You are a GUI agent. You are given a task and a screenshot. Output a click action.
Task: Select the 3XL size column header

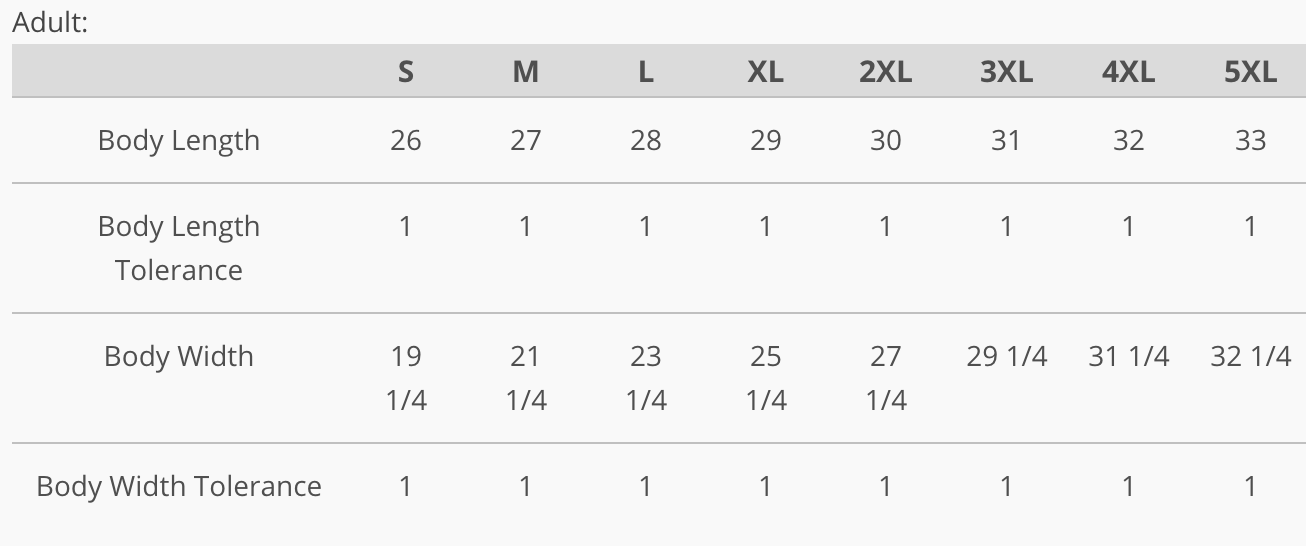click(1006, 72)
